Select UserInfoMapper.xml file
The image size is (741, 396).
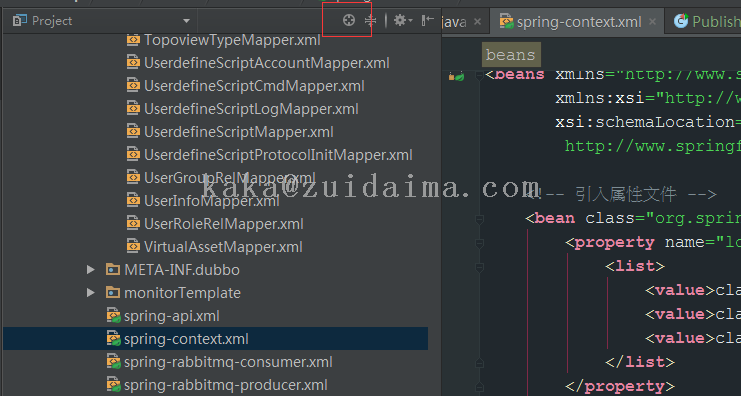[x=212, y=201]
